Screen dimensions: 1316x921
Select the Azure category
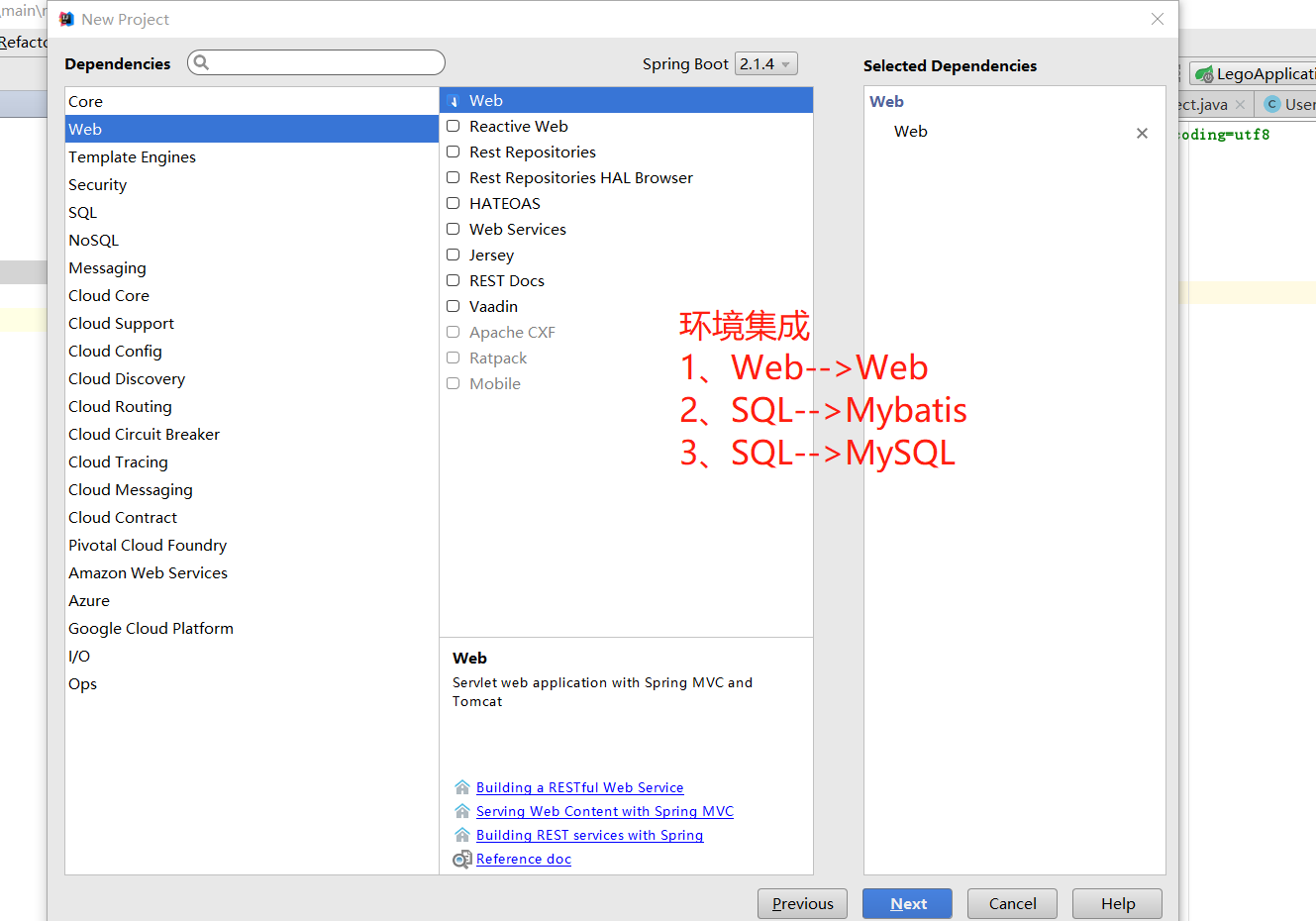click(x=252, y=600)
